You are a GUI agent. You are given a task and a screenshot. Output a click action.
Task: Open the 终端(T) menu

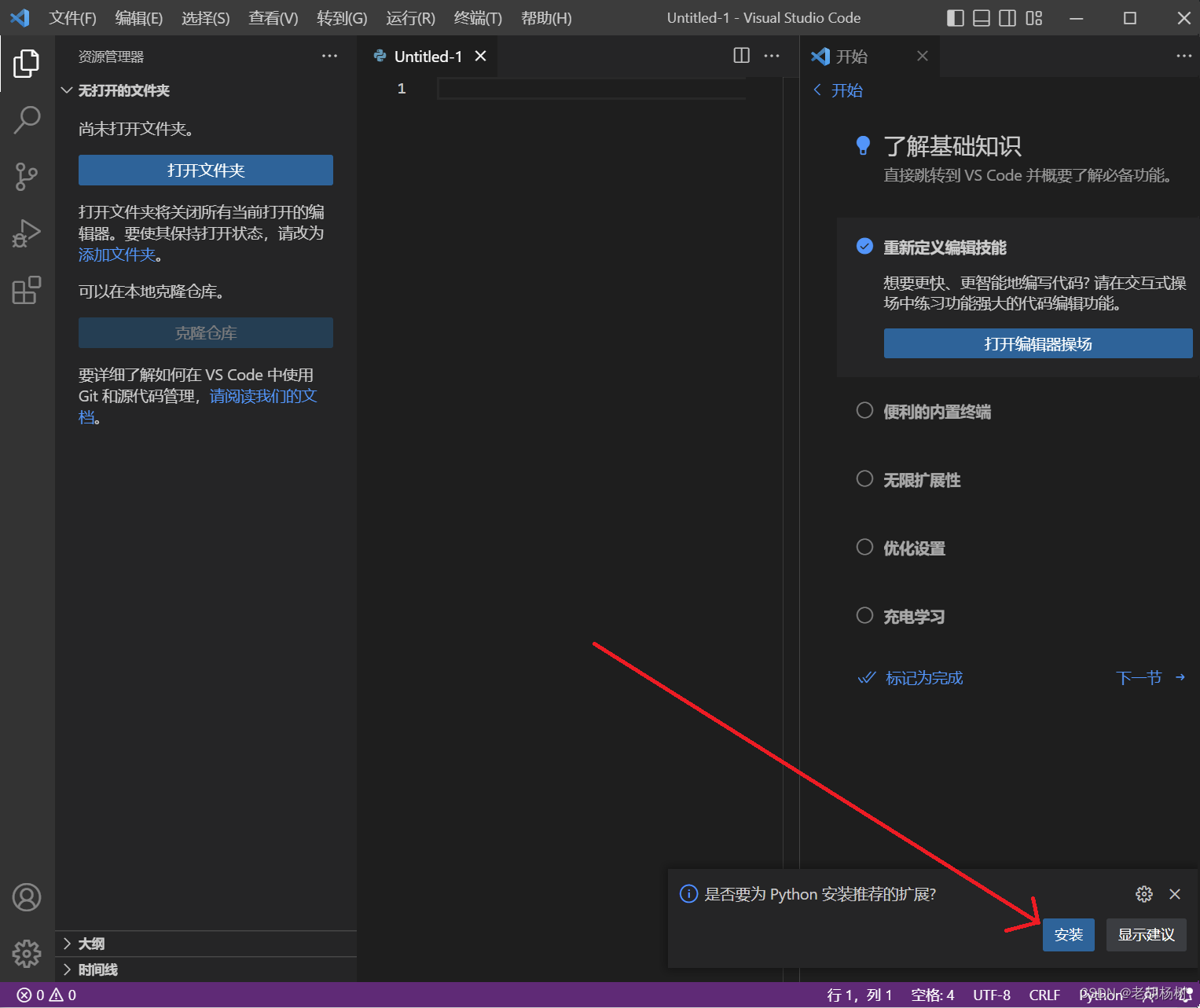pyautogui.click(x=478, y=18)
